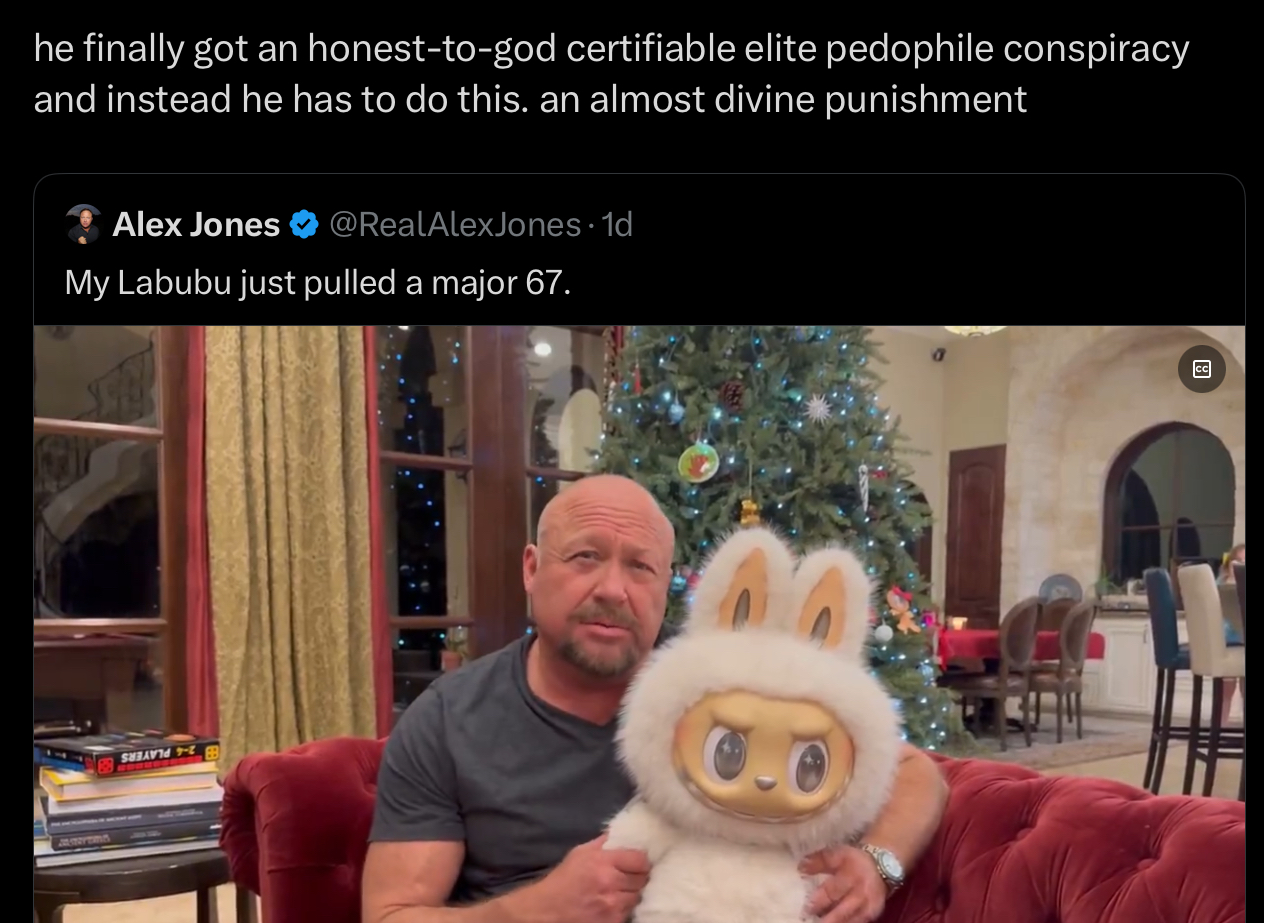Open quoted post reading "My Labubu just pulled"
This screenshot has height=923, width=1264.
tap(318, 283)
